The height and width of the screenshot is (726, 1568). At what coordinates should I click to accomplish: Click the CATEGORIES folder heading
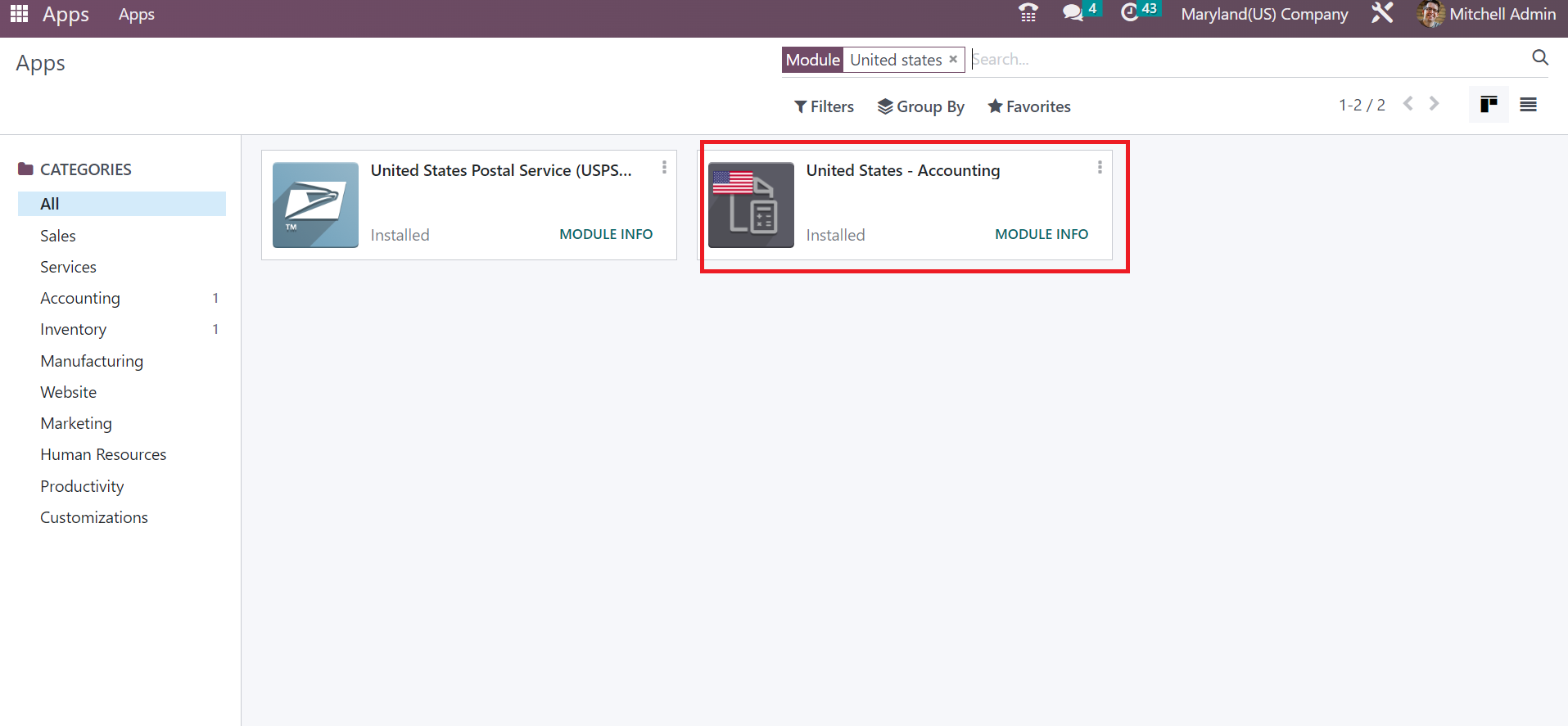(75, 169)
